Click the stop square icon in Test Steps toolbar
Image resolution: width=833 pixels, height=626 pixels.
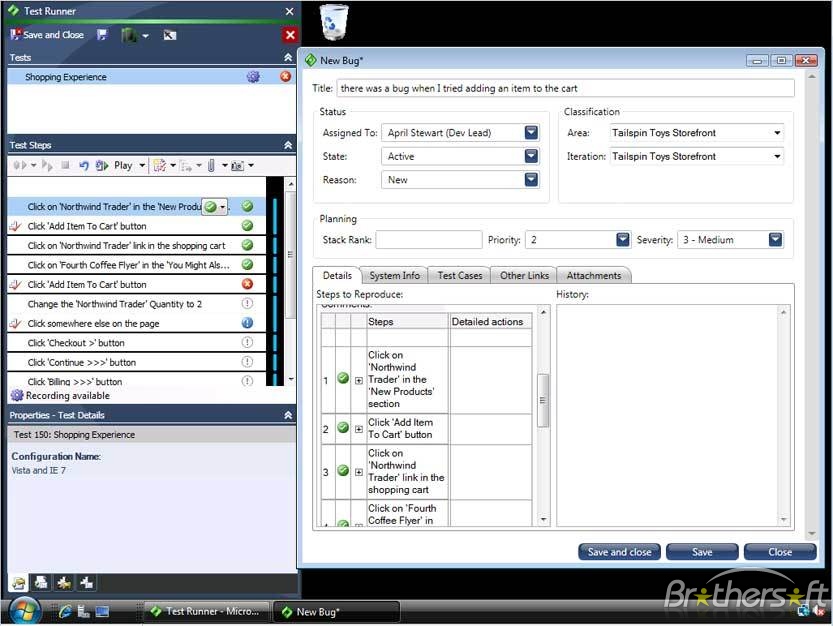point(65,165)
